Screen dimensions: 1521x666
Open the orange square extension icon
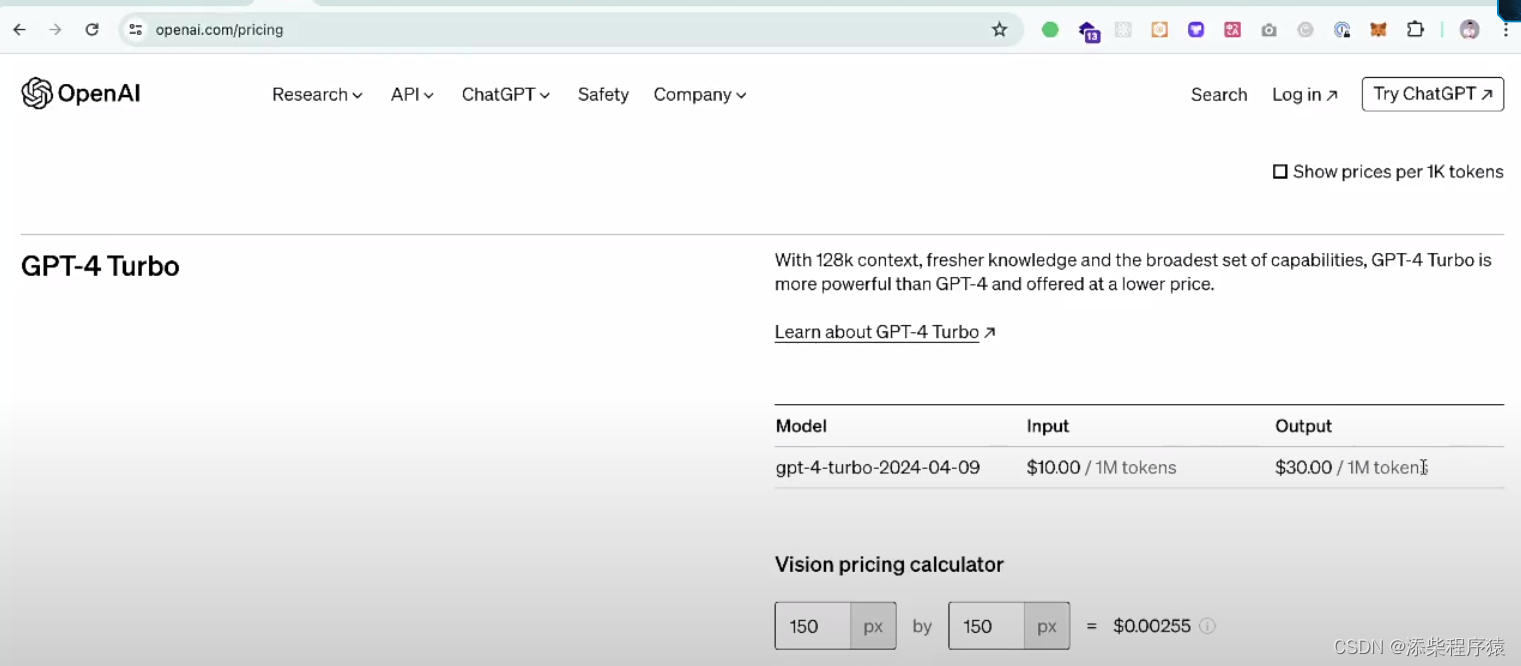pos(1159,30)
